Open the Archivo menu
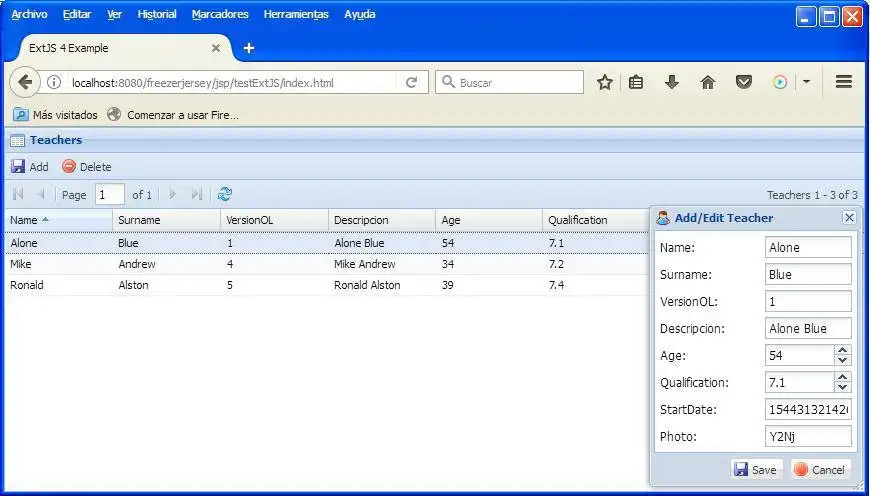 (29, 14)
